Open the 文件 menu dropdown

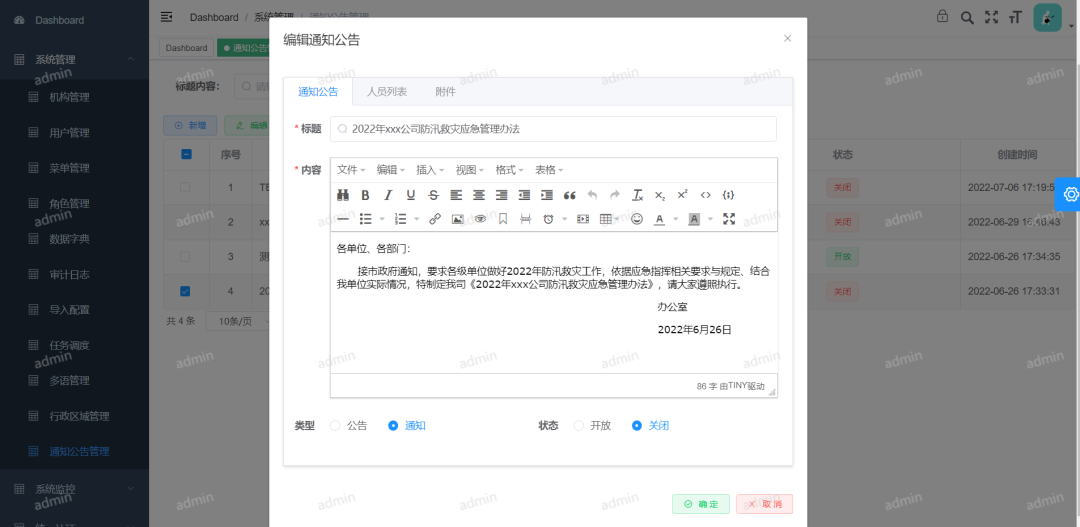350,170
